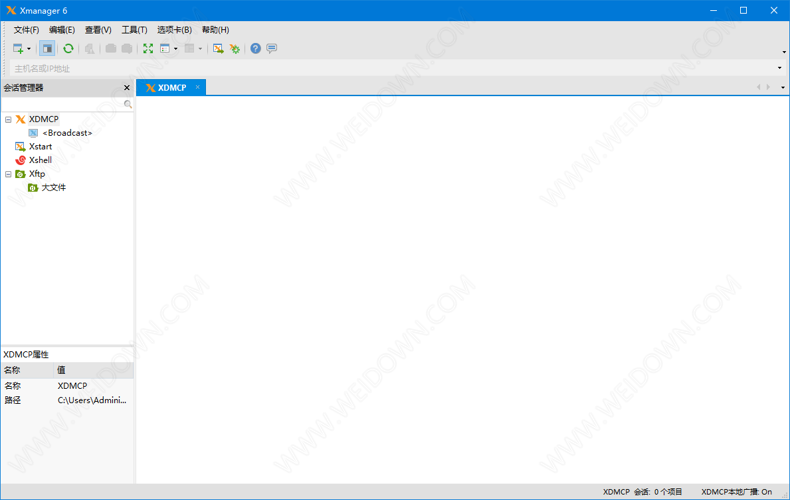The image size is (790, 500).
Task: Click the 值 column header in properties
Action: tap(94, 370)
